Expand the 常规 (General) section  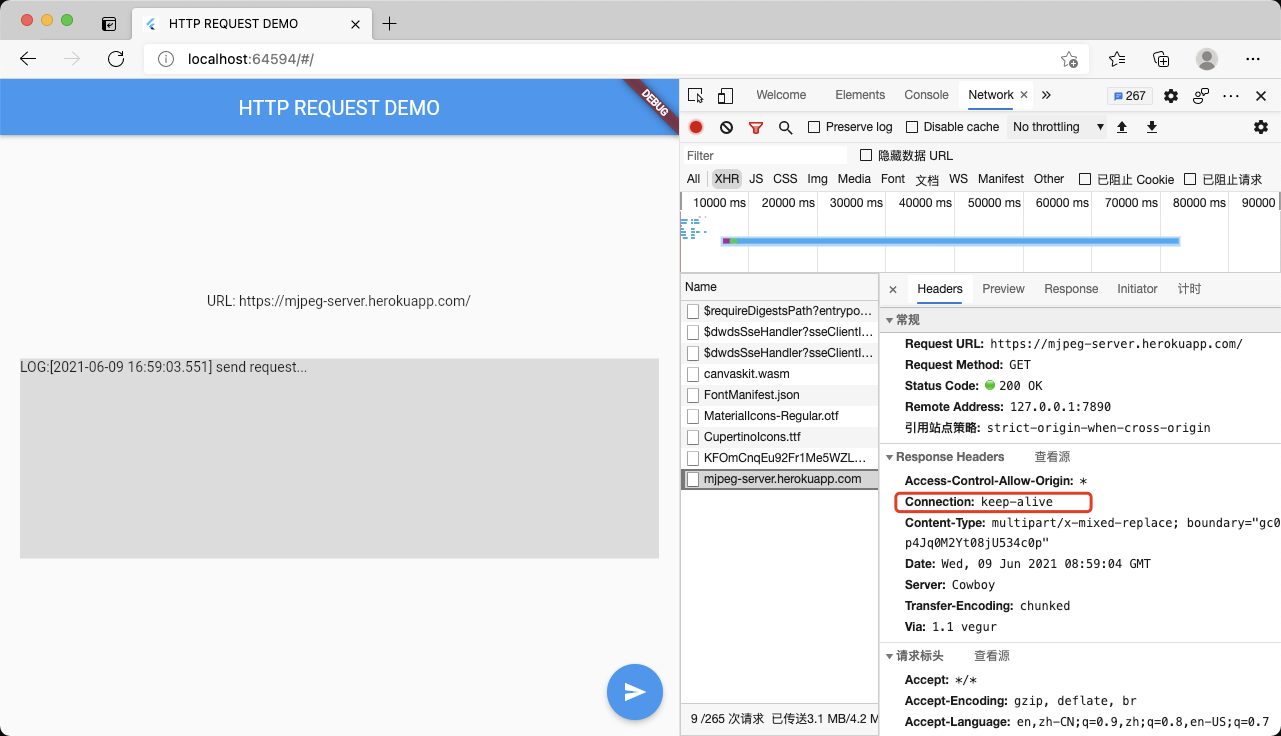pyautogui.click(x=889, y=319)
